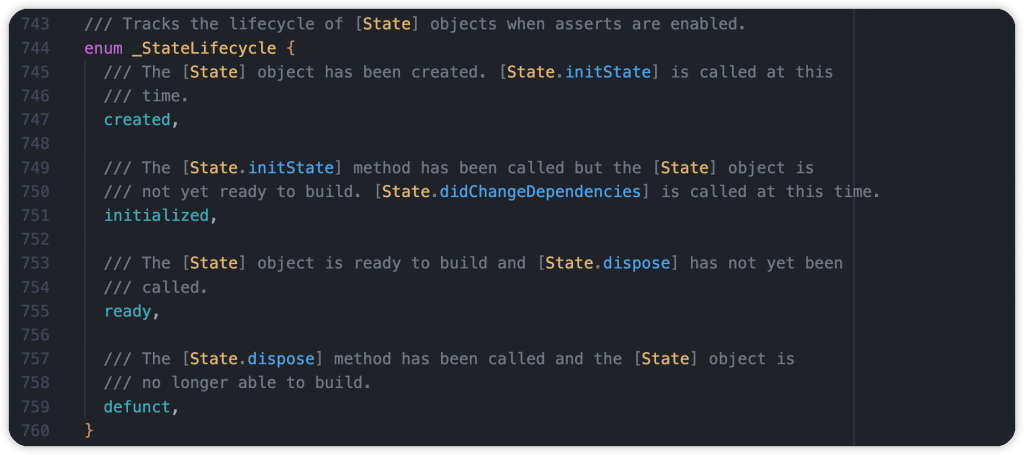Click the defunct enum value
The image size is (1024, 455).
coord(136,407)
